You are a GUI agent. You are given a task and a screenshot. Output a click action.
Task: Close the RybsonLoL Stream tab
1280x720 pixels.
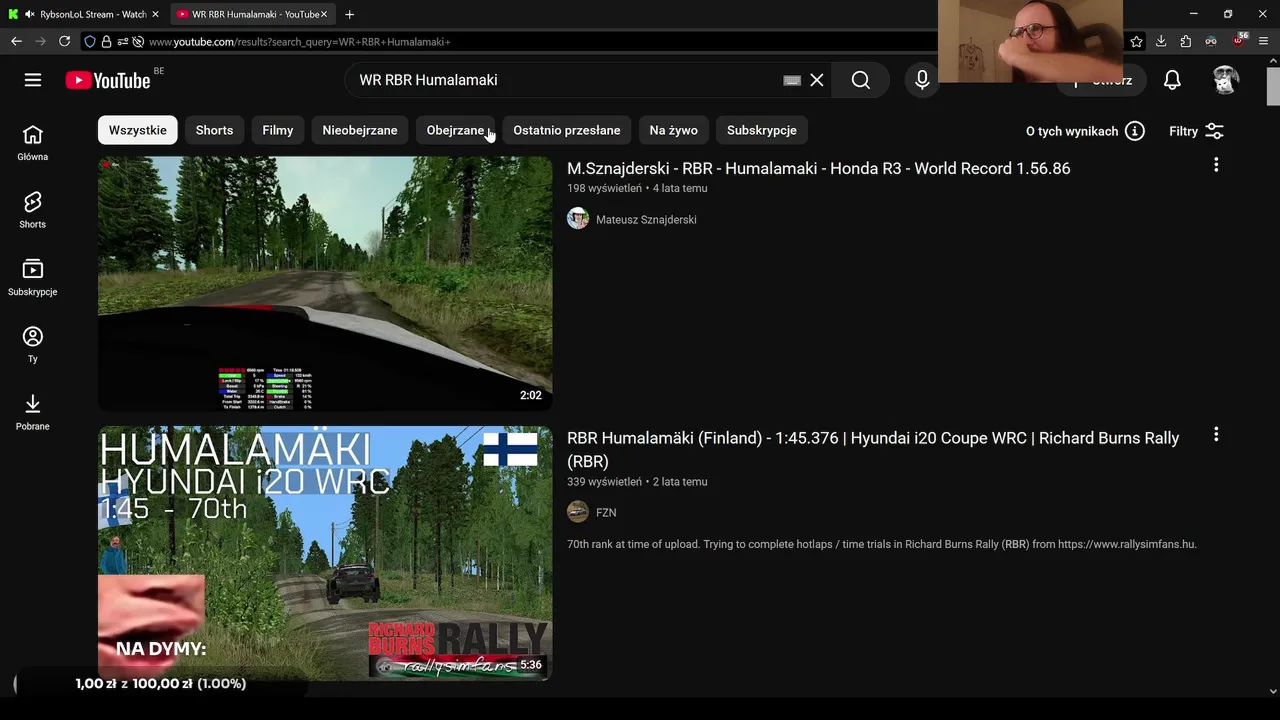coord(155,14)
